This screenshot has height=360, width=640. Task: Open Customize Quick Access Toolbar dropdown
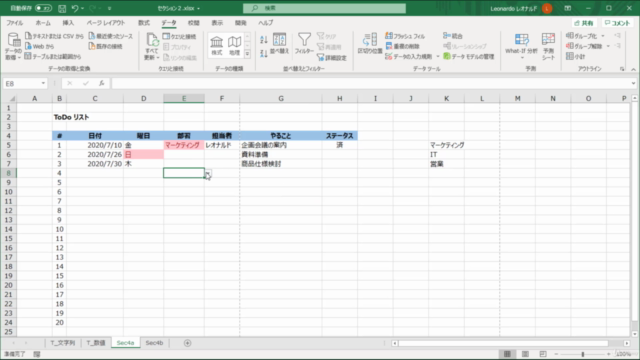point(109,8)
